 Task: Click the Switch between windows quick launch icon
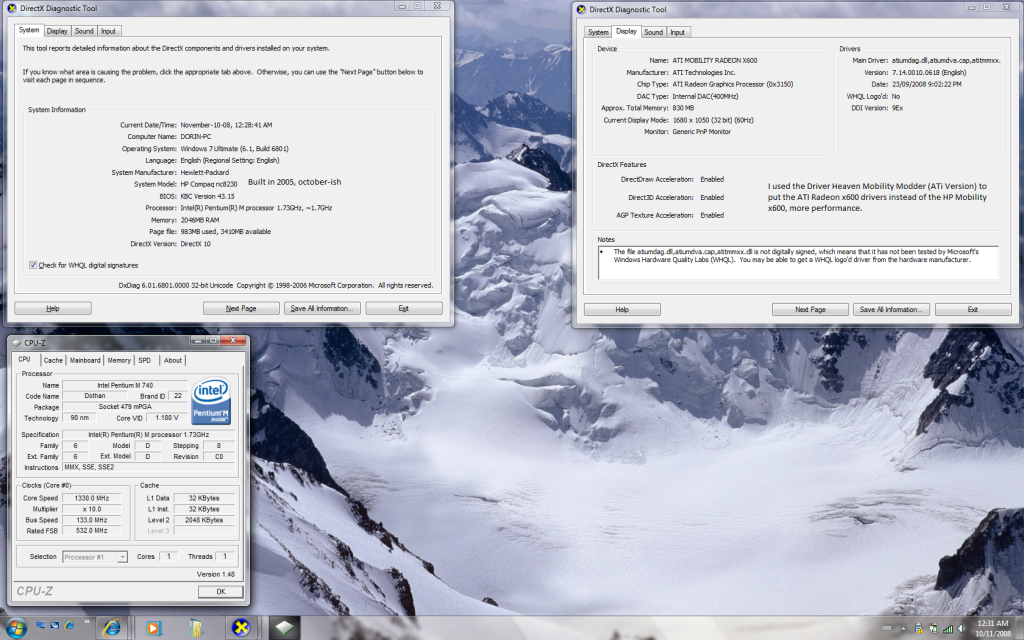tap(55, 625)
